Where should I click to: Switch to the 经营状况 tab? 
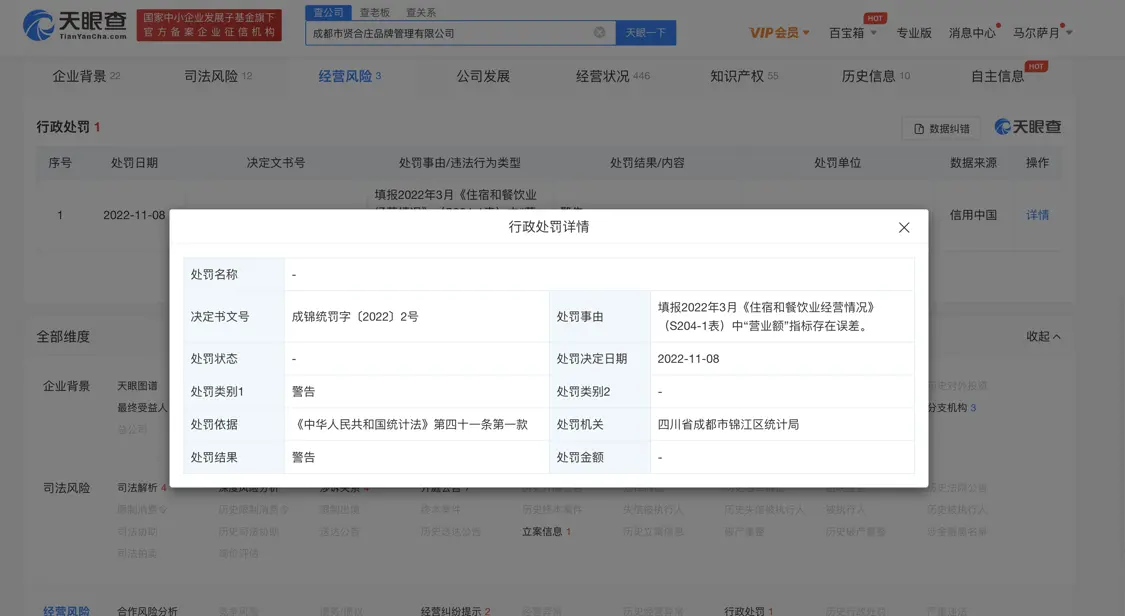613,76
